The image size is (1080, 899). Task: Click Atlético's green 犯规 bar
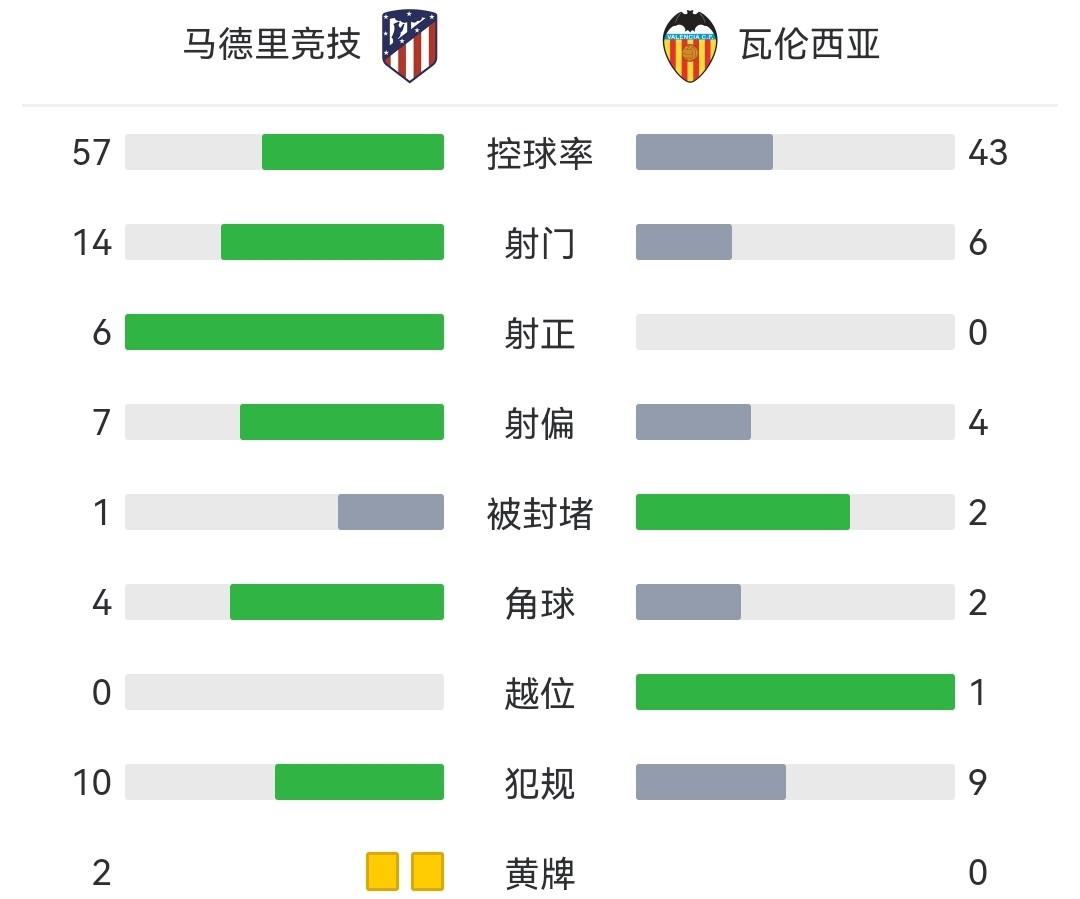(x=359, y=782)
